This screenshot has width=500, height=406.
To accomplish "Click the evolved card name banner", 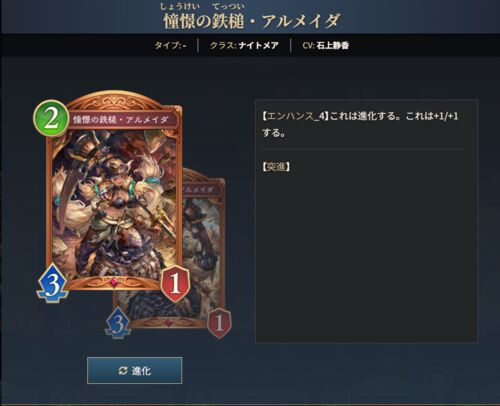I will pyautogui.click(x=202, y=189).
